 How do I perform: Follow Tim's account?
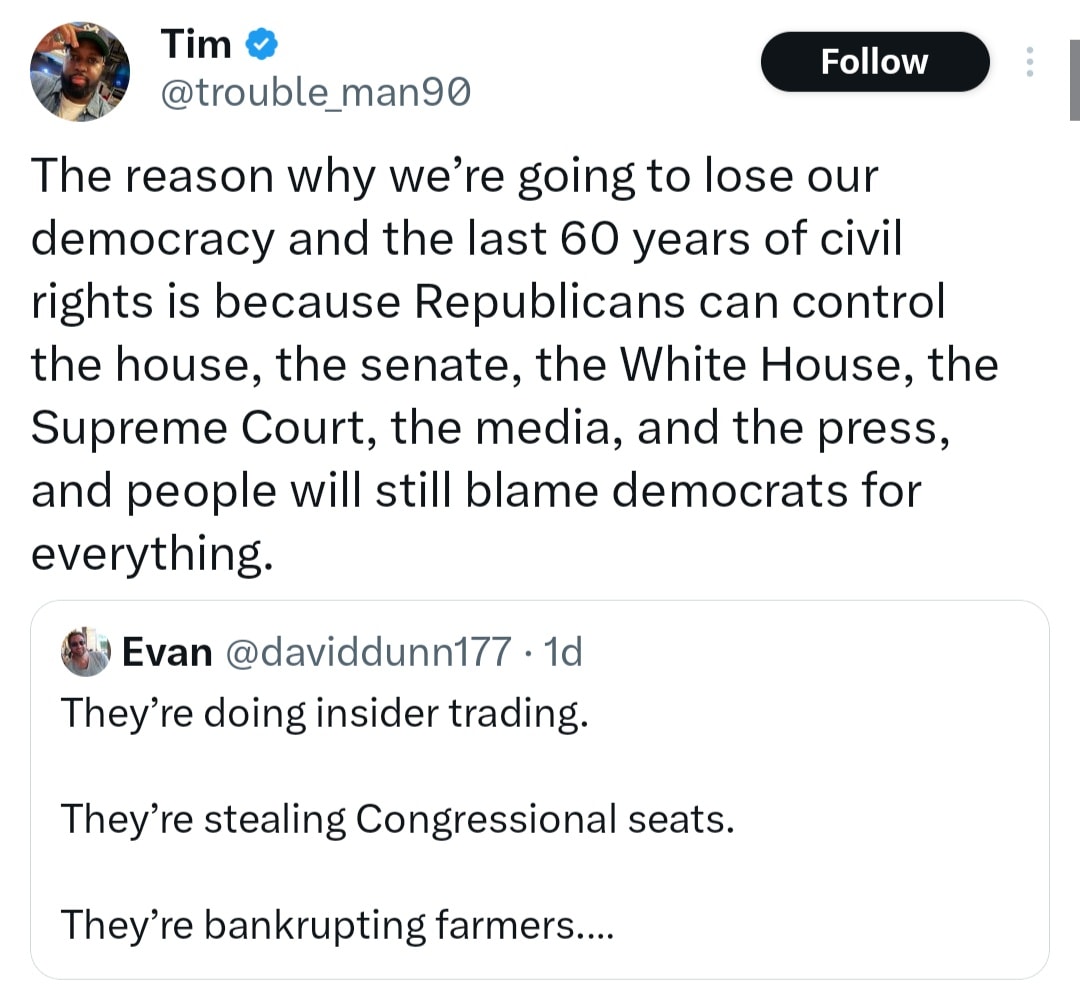pos(874,61)
